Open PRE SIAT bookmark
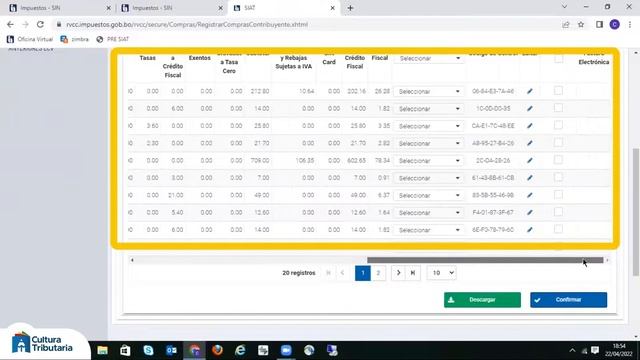This screenshot has height=360, width=640. coord(113,39)
